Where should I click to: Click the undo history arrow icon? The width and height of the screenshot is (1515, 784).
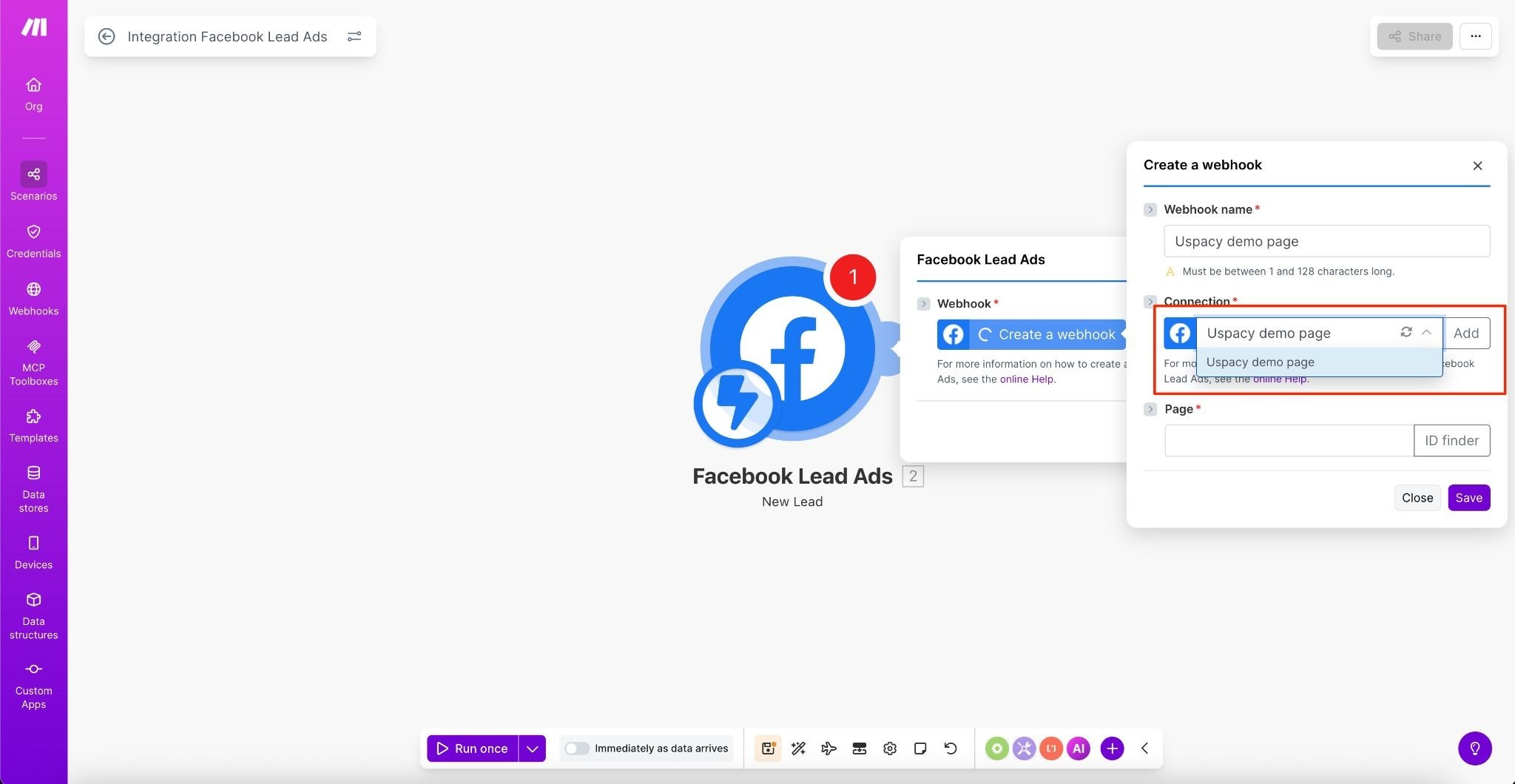point(951,748)
